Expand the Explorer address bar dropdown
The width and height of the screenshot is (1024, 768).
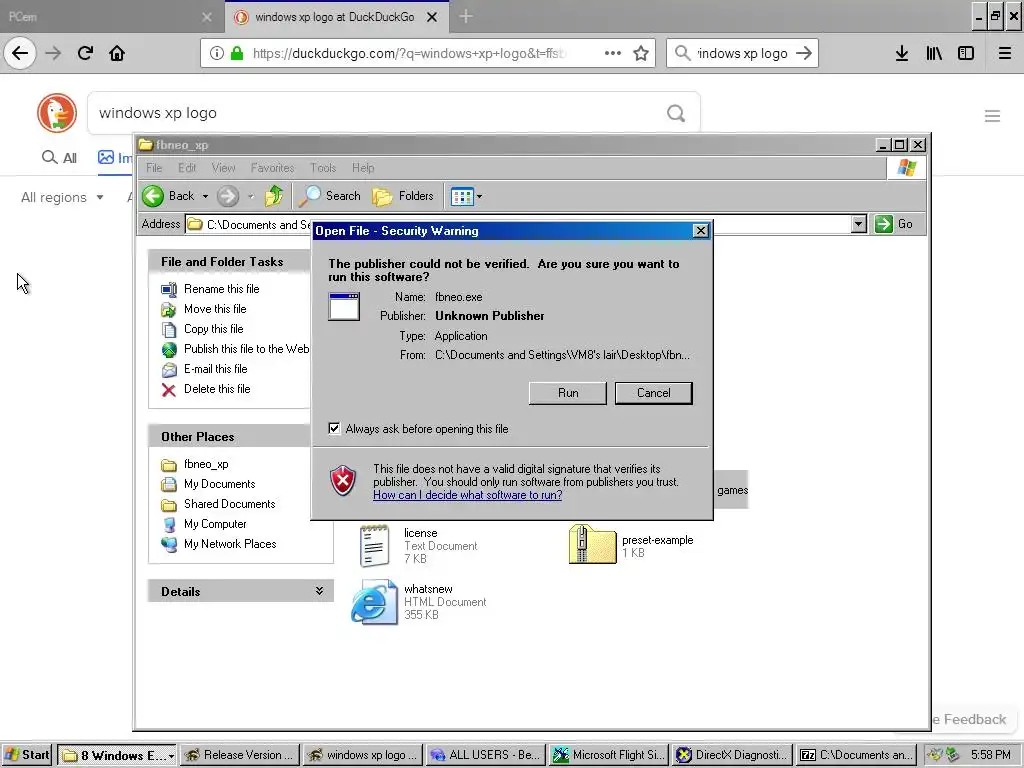coord(859,224)
